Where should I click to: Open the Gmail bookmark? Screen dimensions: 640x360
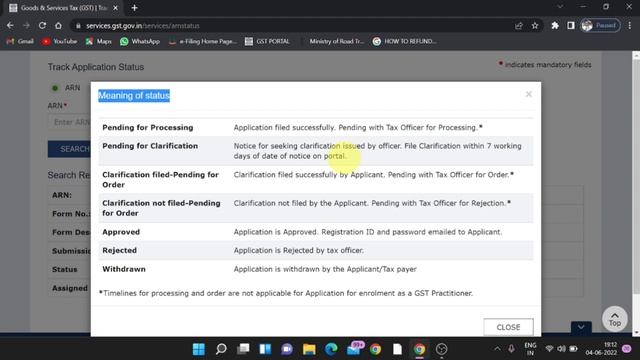tap(20, 41)
